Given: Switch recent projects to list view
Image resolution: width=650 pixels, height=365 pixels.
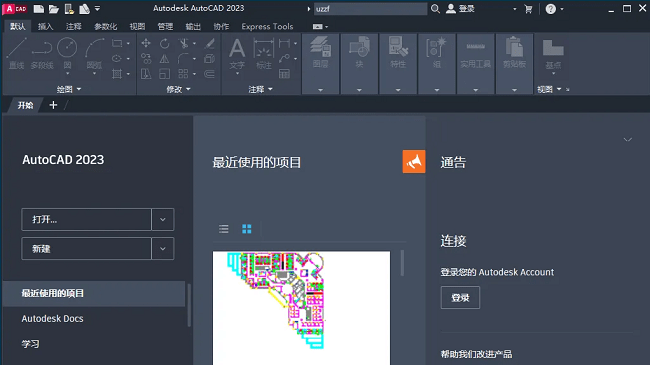Looking at the screenshot, I should 223,229.
